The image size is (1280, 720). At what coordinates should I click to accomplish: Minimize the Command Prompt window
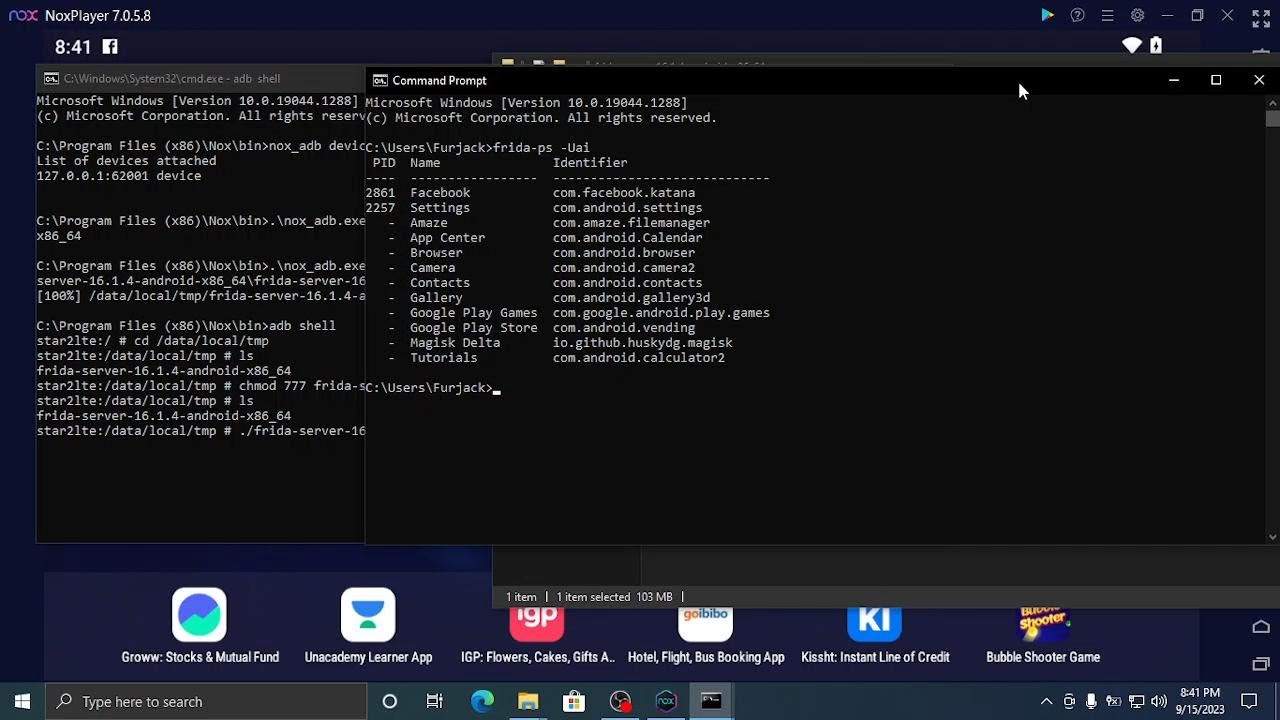[1174, 80]
